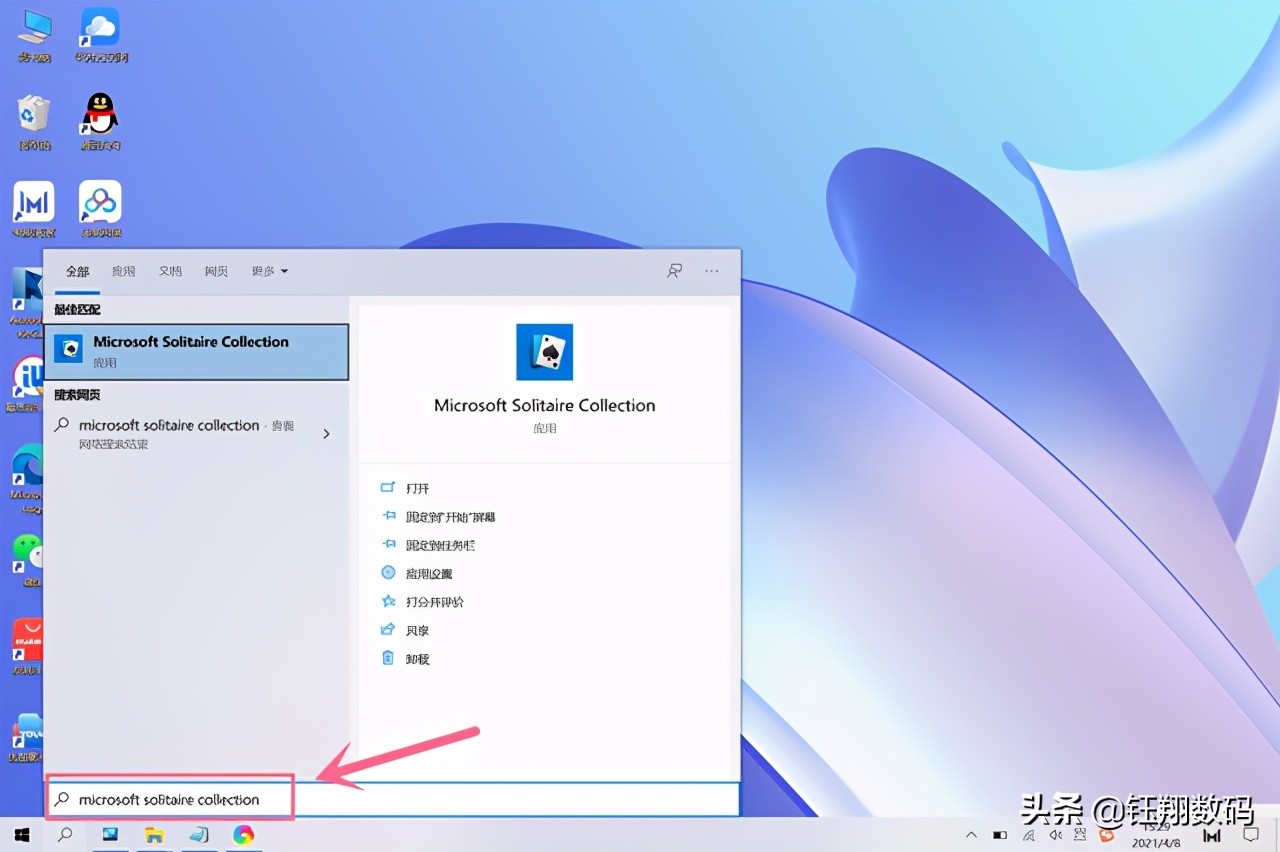Launch Microsoft Edge from the desktop

(27, 478)
